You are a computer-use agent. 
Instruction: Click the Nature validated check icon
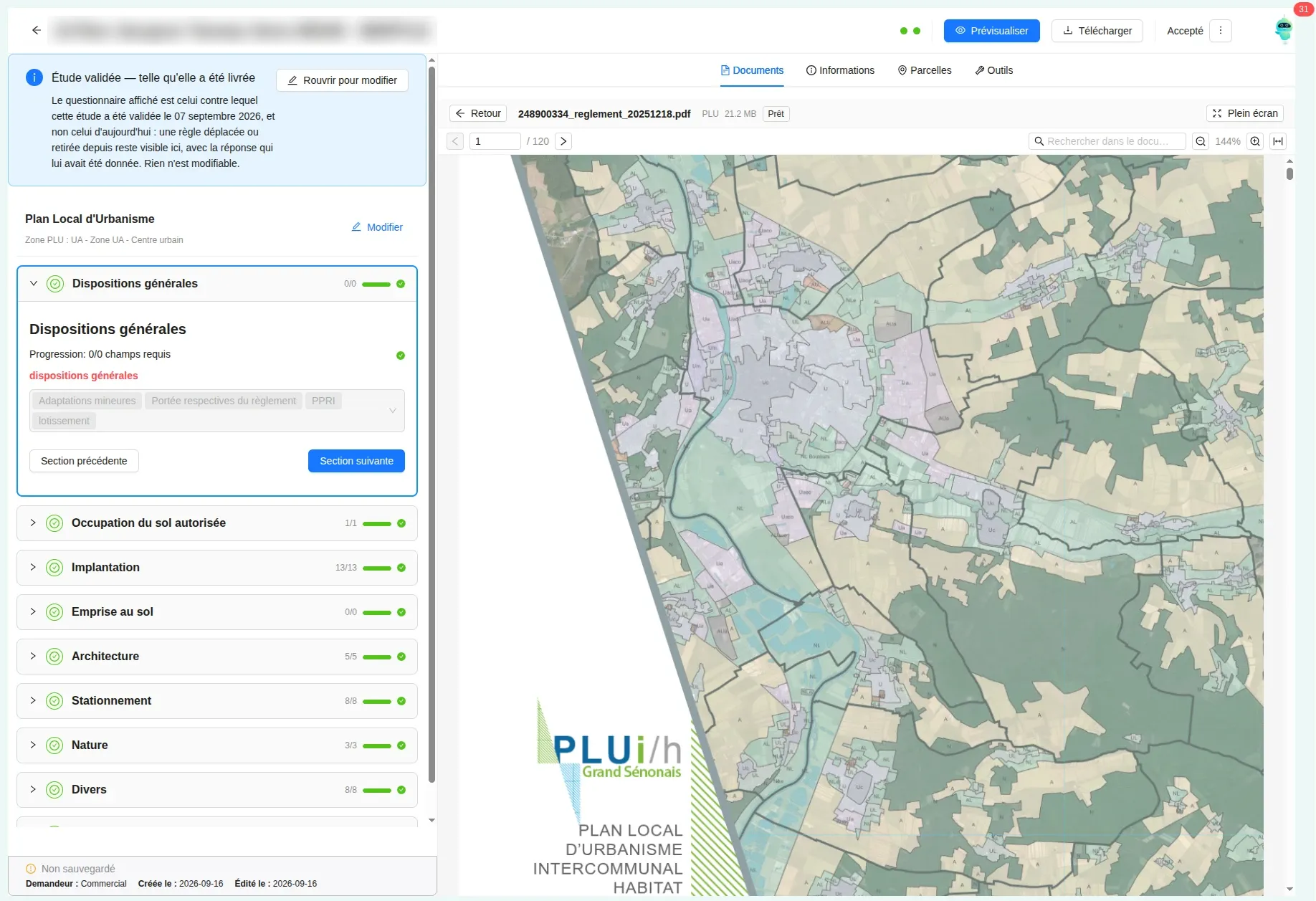point(54,745)
